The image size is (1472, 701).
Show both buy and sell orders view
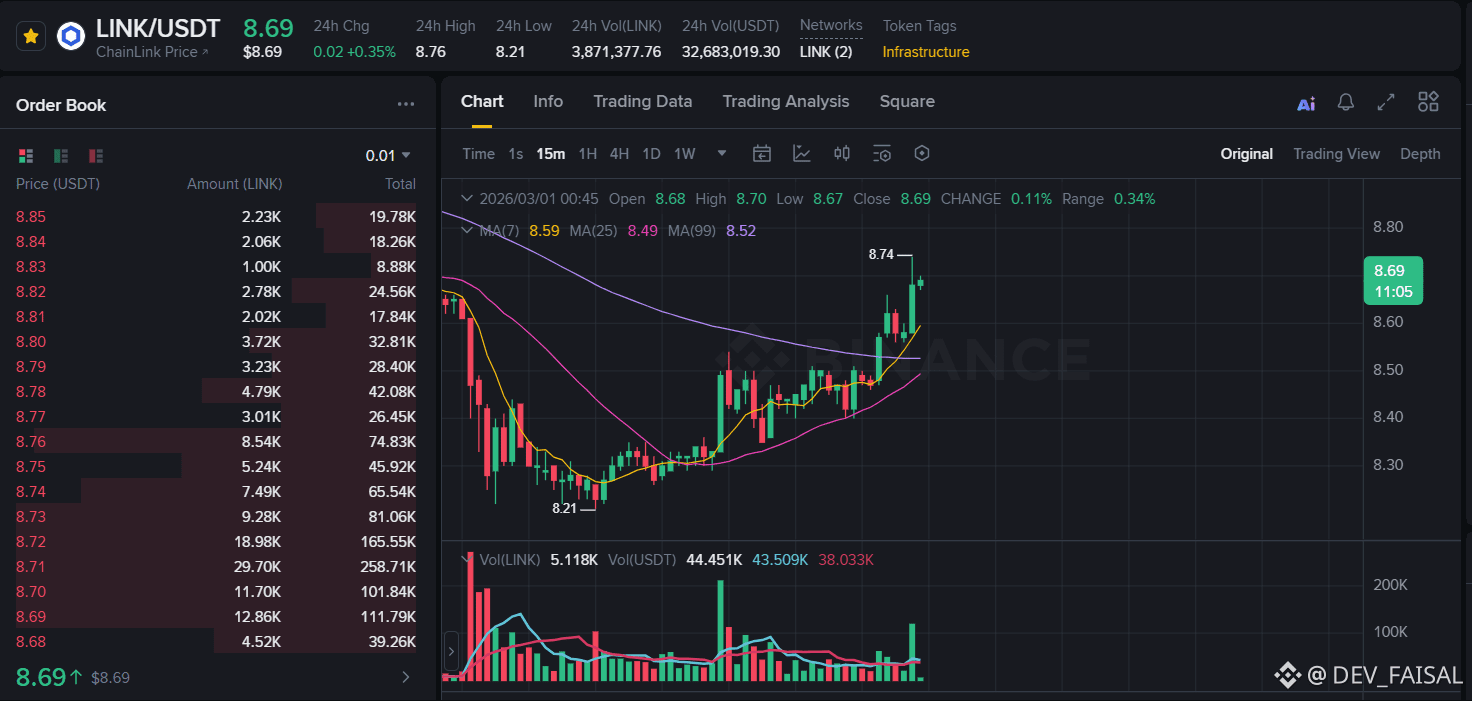click(x=26, y=155)
